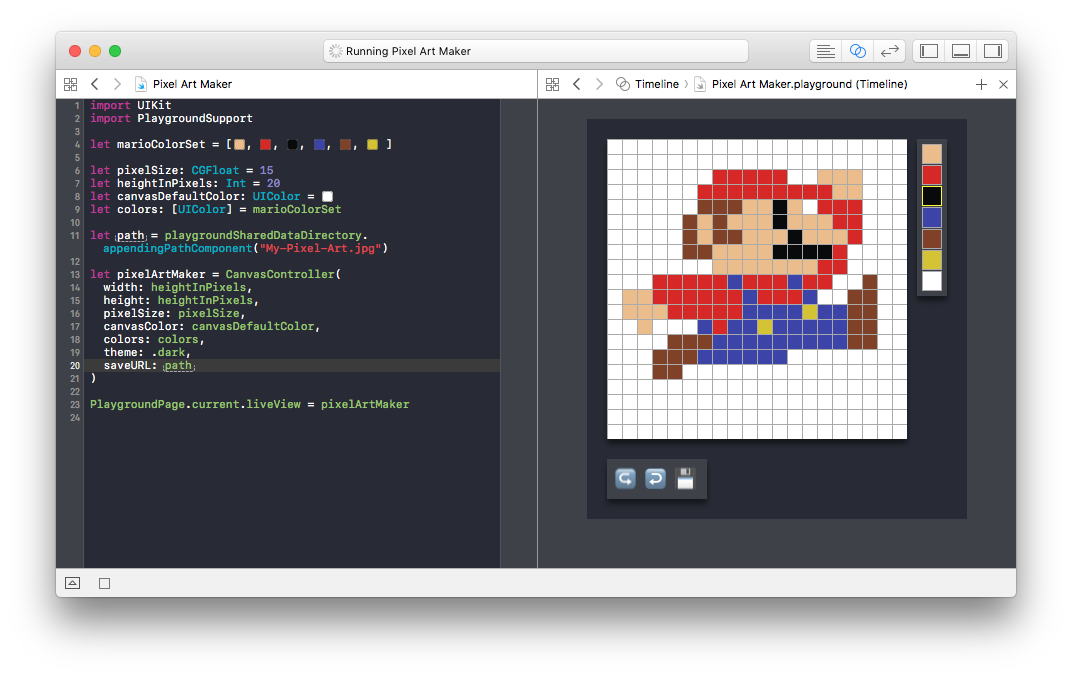Select the blue palette color
Viewport: 1072px width, 677px height.
(x=932, y=217)
